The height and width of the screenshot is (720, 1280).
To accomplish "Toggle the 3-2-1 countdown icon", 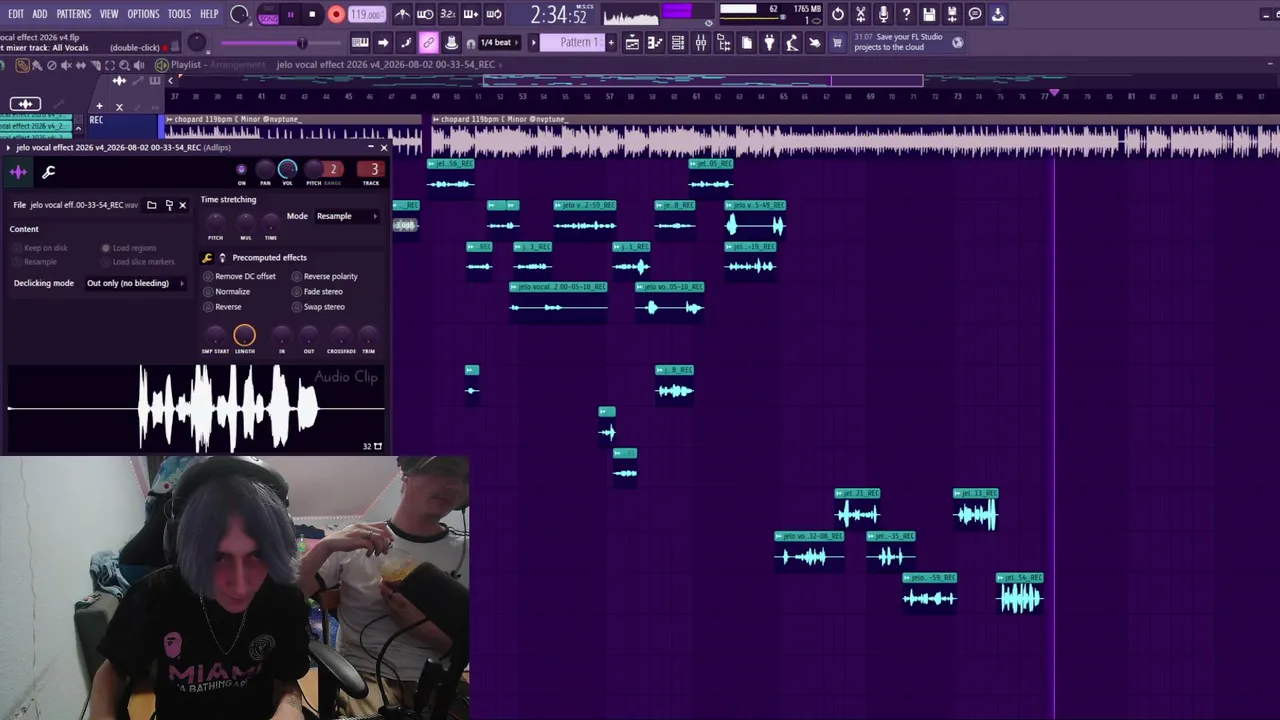I will click(x=448, y=14).
